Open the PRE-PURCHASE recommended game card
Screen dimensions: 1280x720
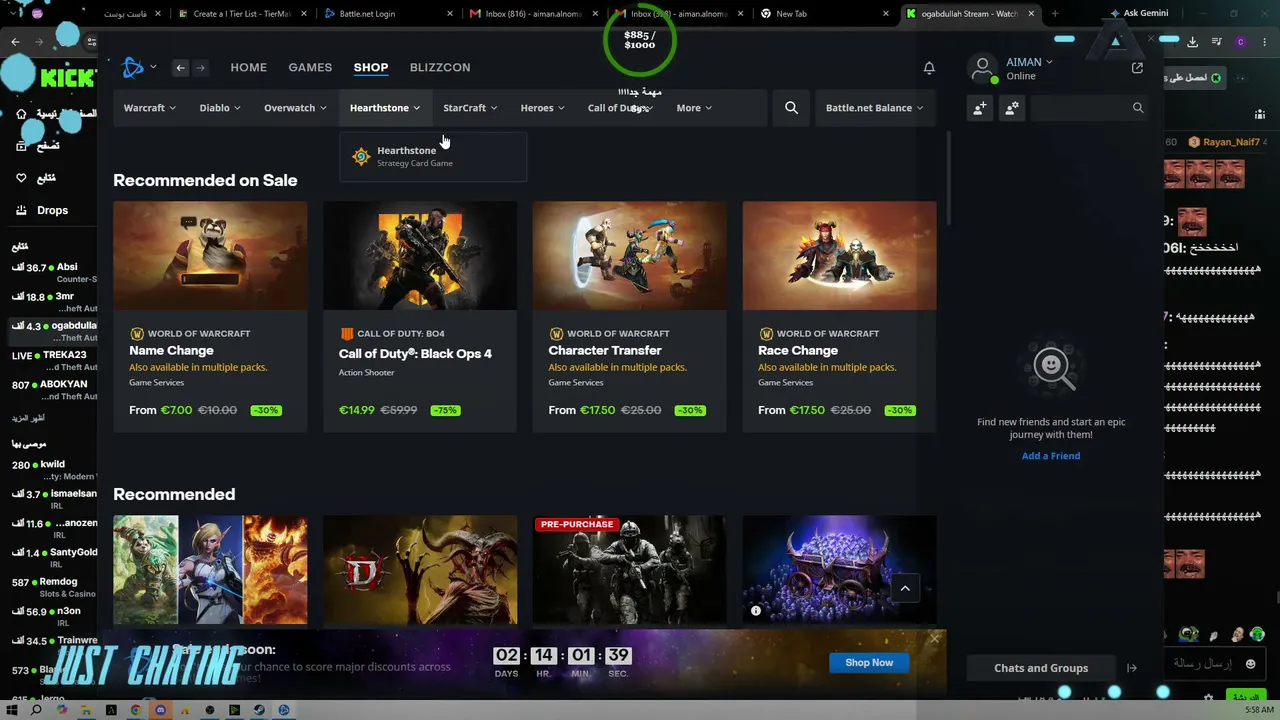630,570
